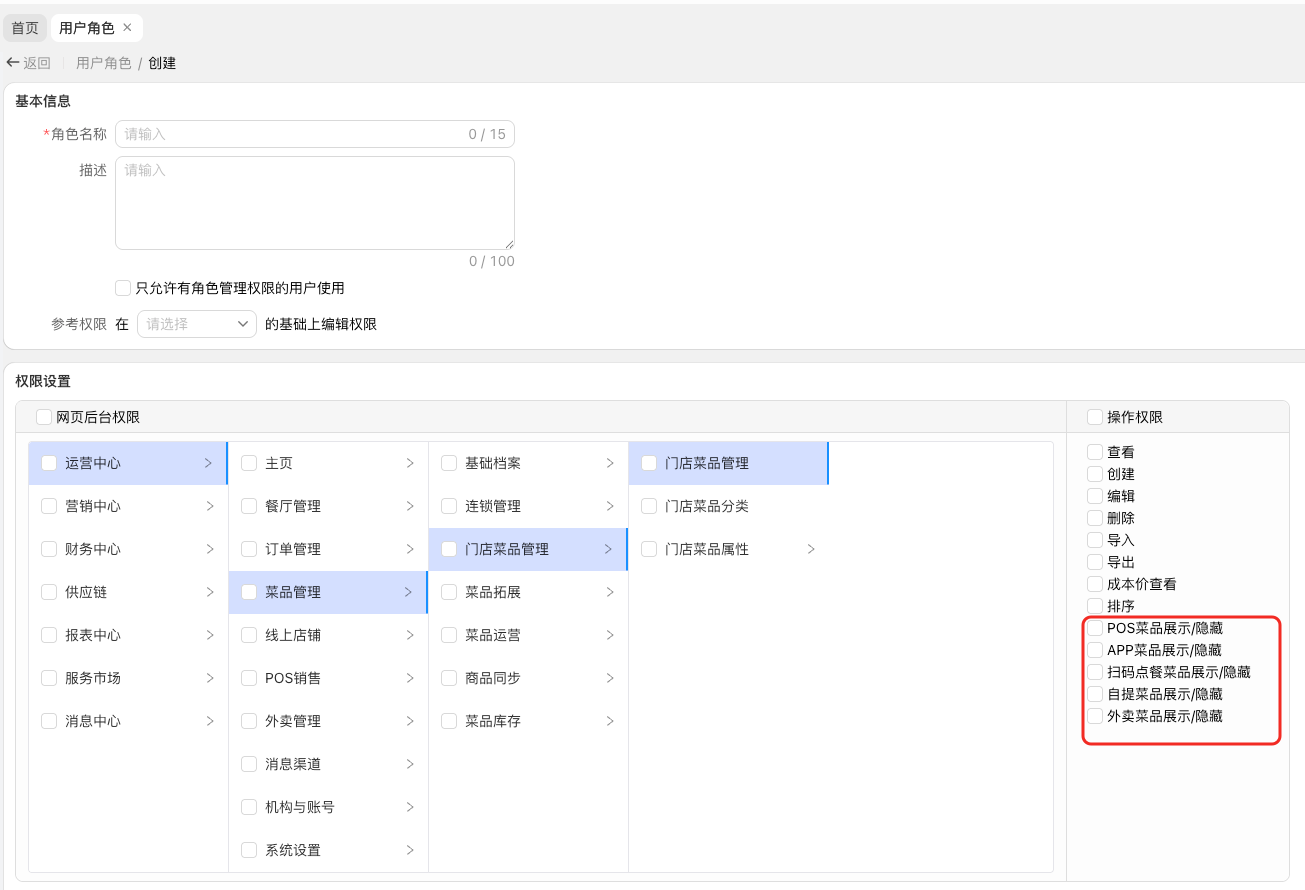Tick the 服务市场 checkbox
The image size is (1305, 890).
tap(49, 678)
